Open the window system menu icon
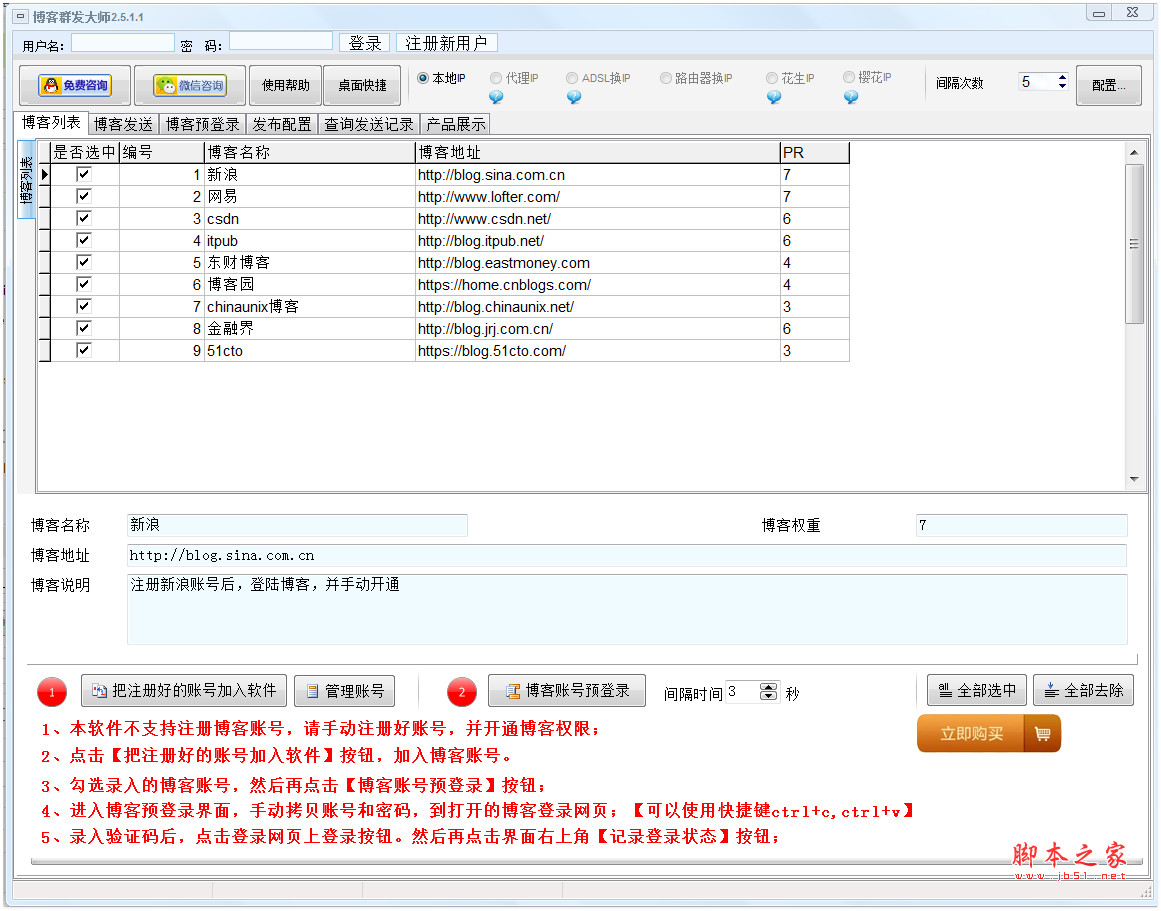The image size is (1161, 911). [x=21, y=16]
